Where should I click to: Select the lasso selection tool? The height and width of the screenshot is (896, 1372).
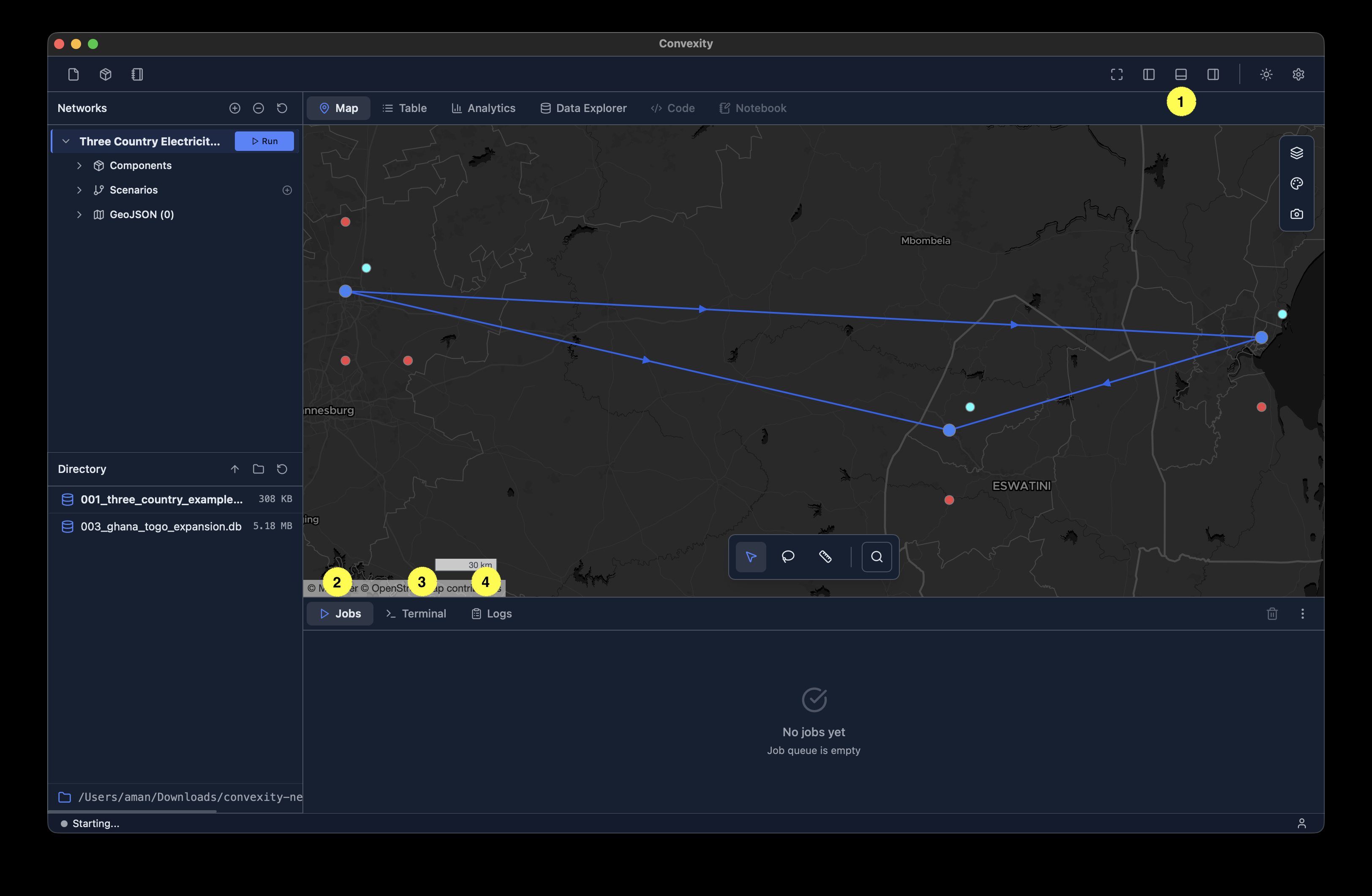(788, 556)
